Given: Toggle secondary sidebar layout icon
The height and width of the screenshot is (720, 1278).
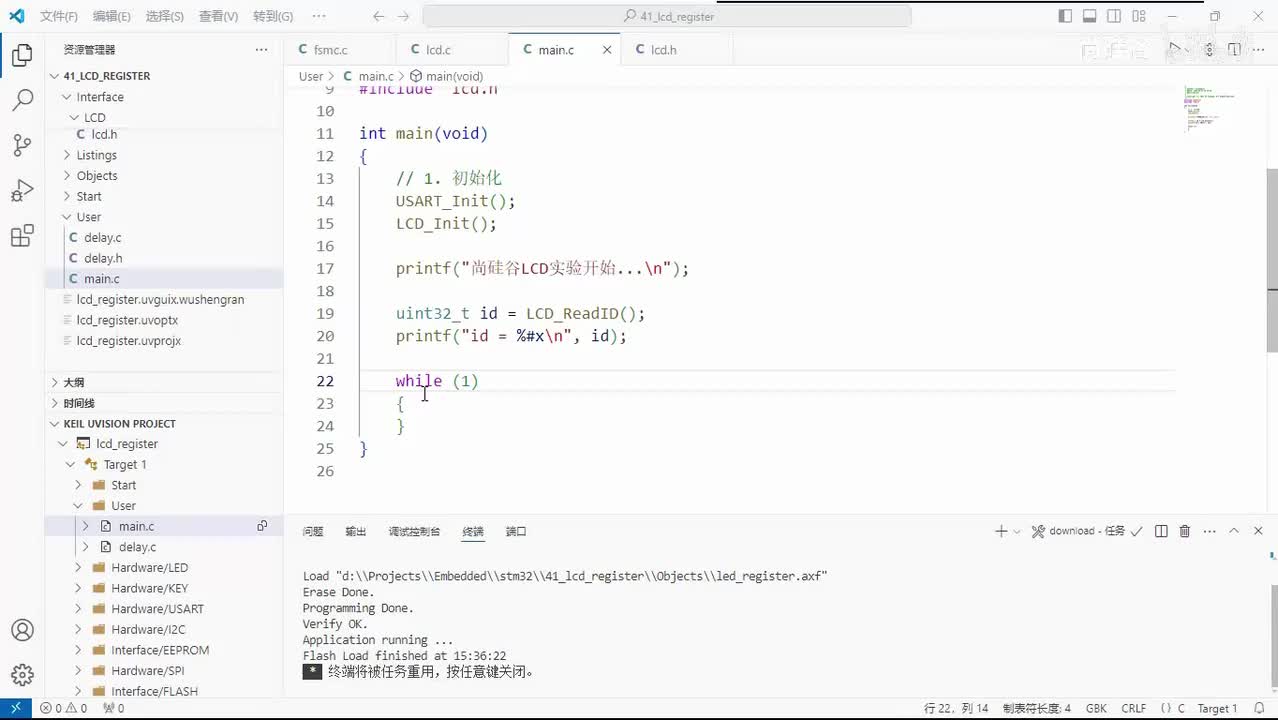Looking at the screenshot, I should pyautogui.click(x=1114, y=16).
